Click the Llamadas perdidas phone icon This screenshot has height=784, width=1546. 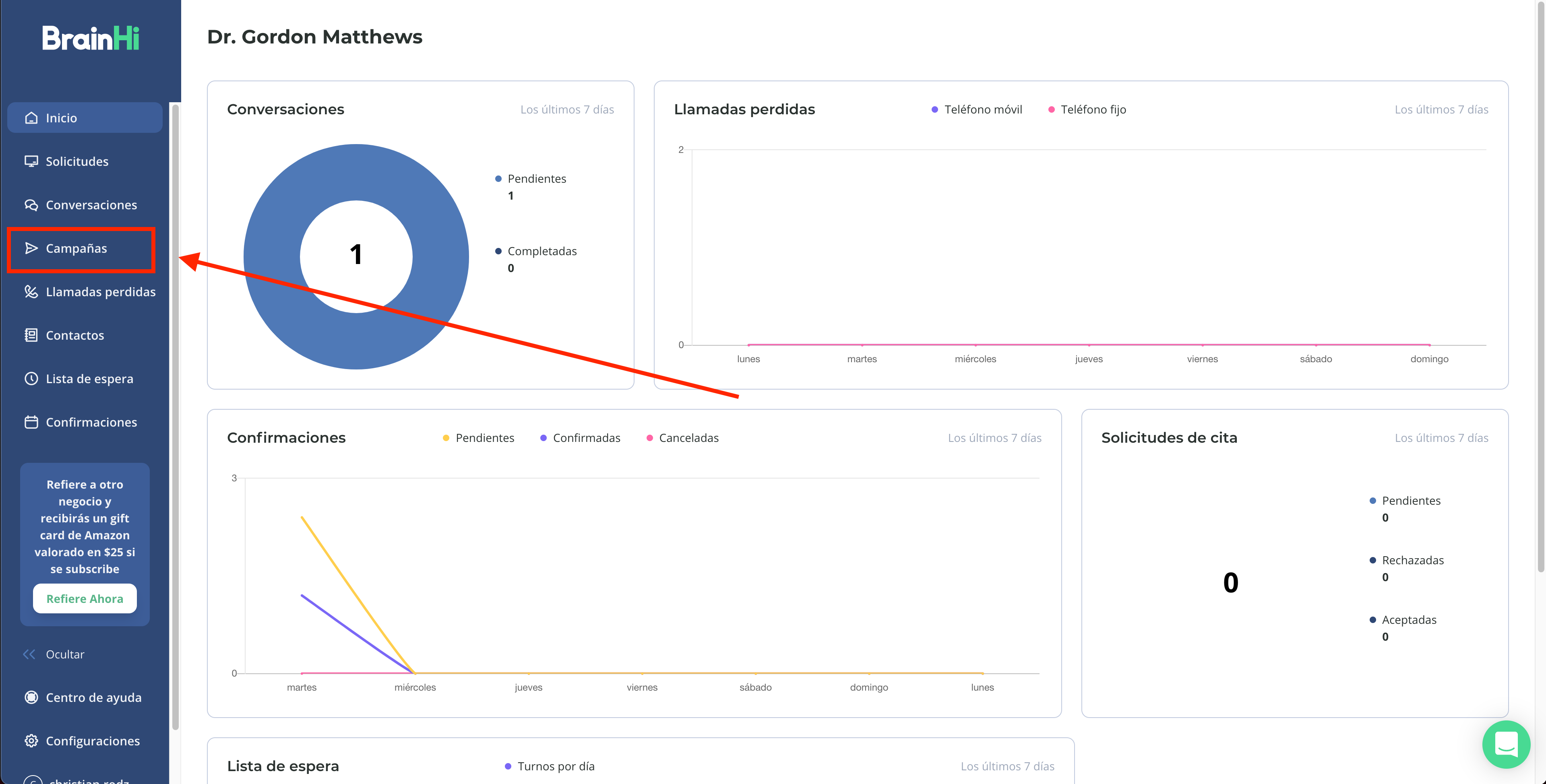pos(31,291)
